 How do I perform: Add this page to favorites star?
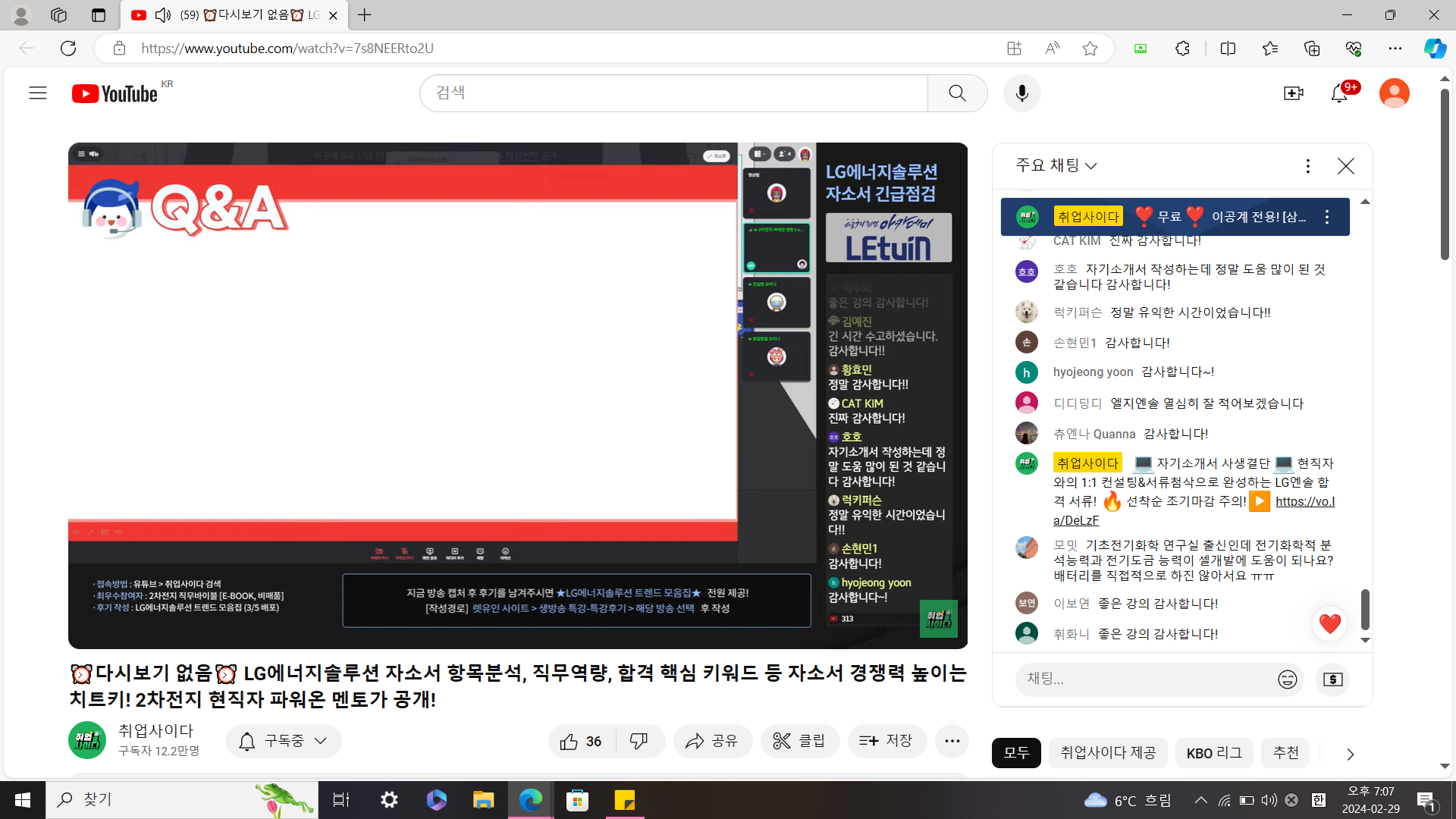pos(1090,49)
